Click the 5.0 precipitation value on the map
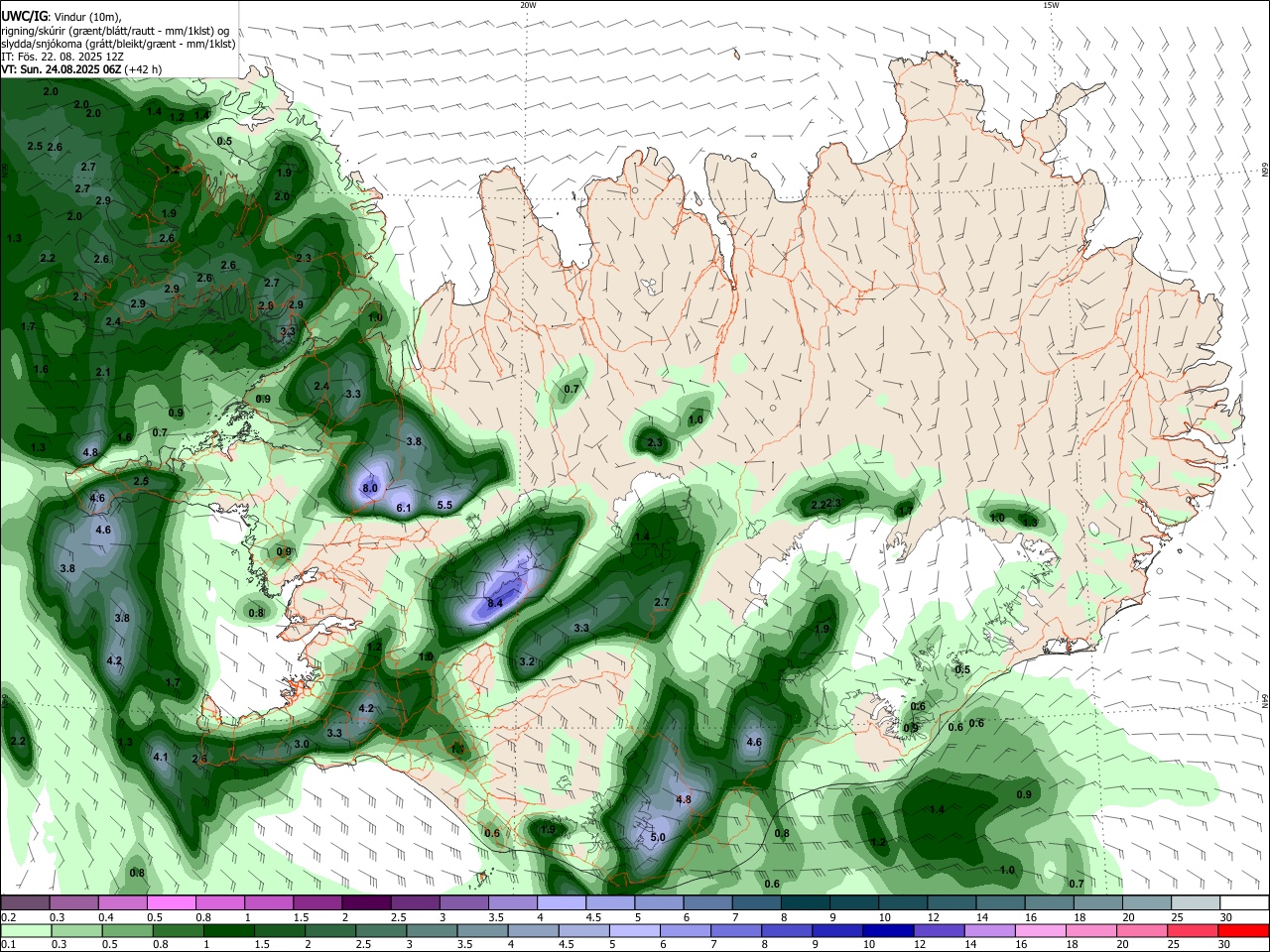This screenshot has width=1270, height=952. (658, 837)
